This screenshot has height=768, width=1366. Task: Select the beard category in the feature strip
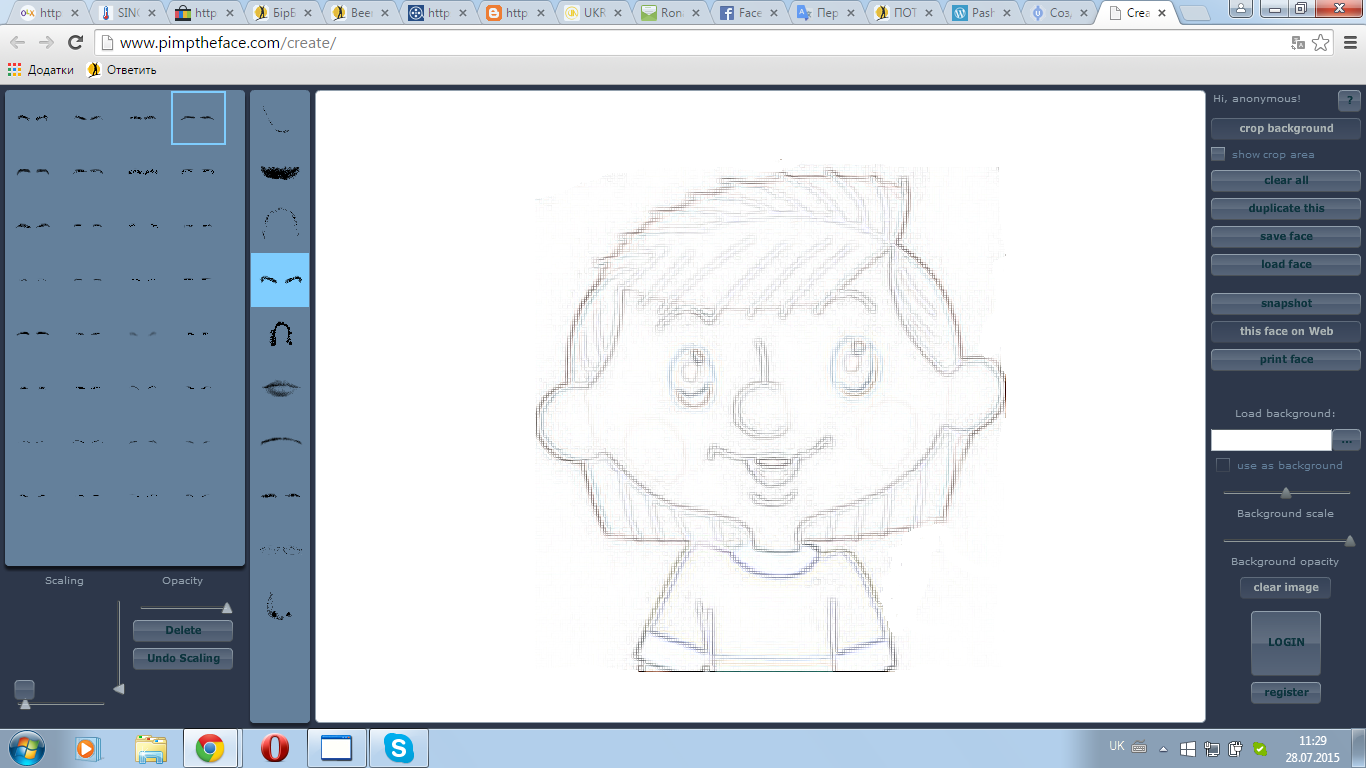click(x=280, y=172)
